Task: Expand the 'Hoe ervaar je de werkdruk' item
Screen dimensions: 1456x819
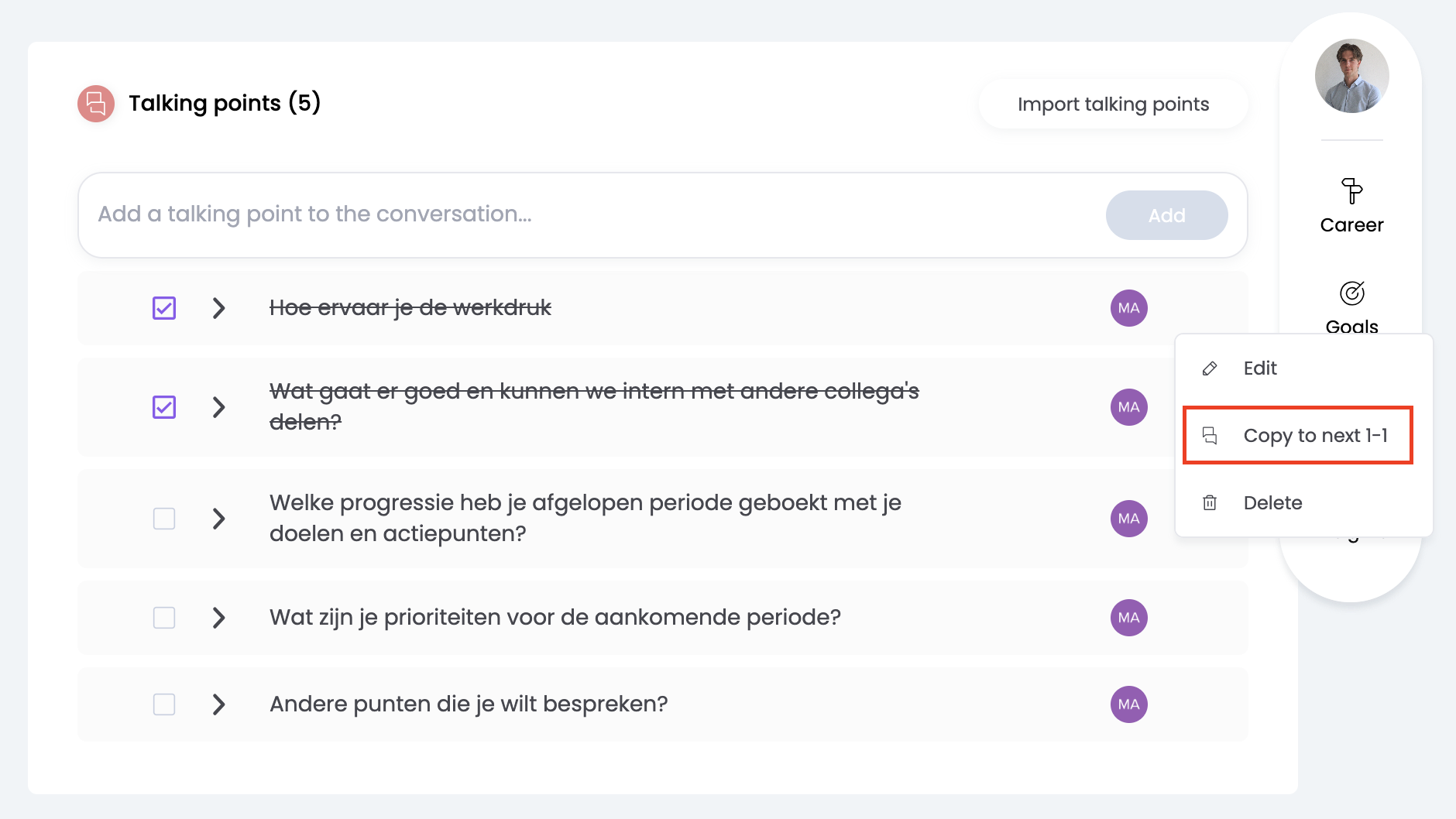Action: coord(219,308)
